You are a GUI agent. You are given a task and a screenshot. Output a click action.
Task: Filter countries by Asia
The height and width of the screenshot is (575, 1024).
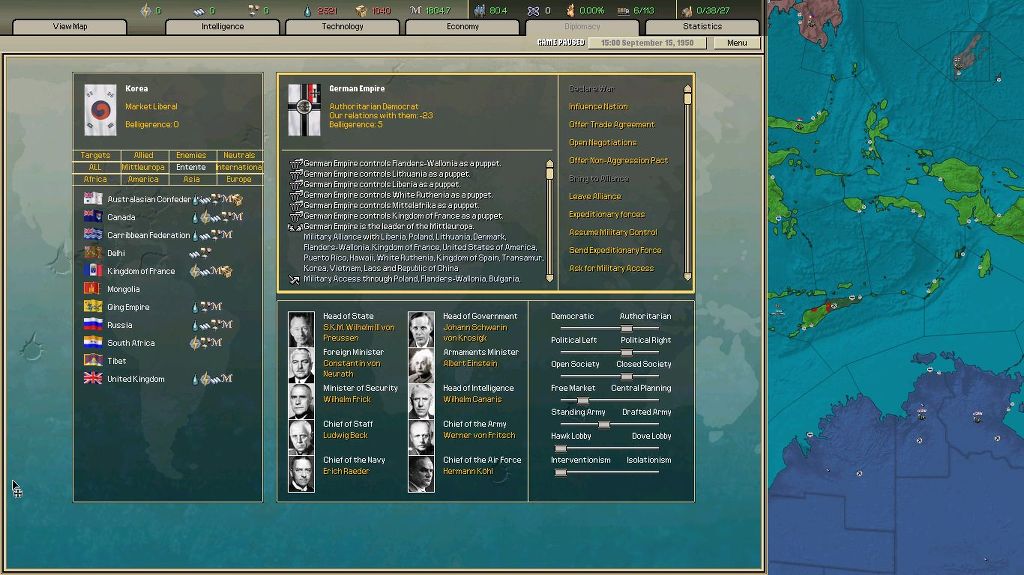tap(191, 179)
